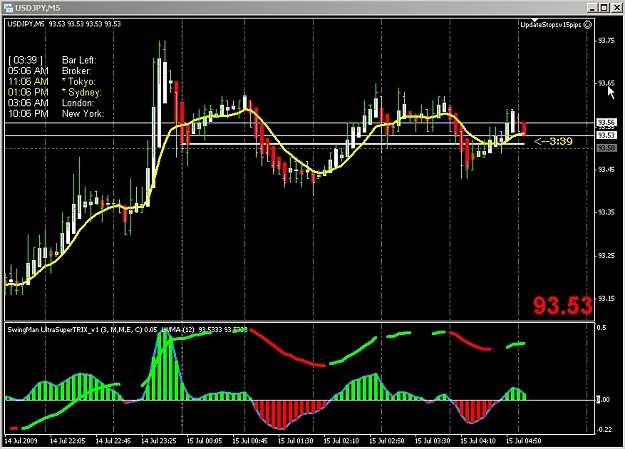Click the '05:06 AM' broker time value

click(28, 71)
